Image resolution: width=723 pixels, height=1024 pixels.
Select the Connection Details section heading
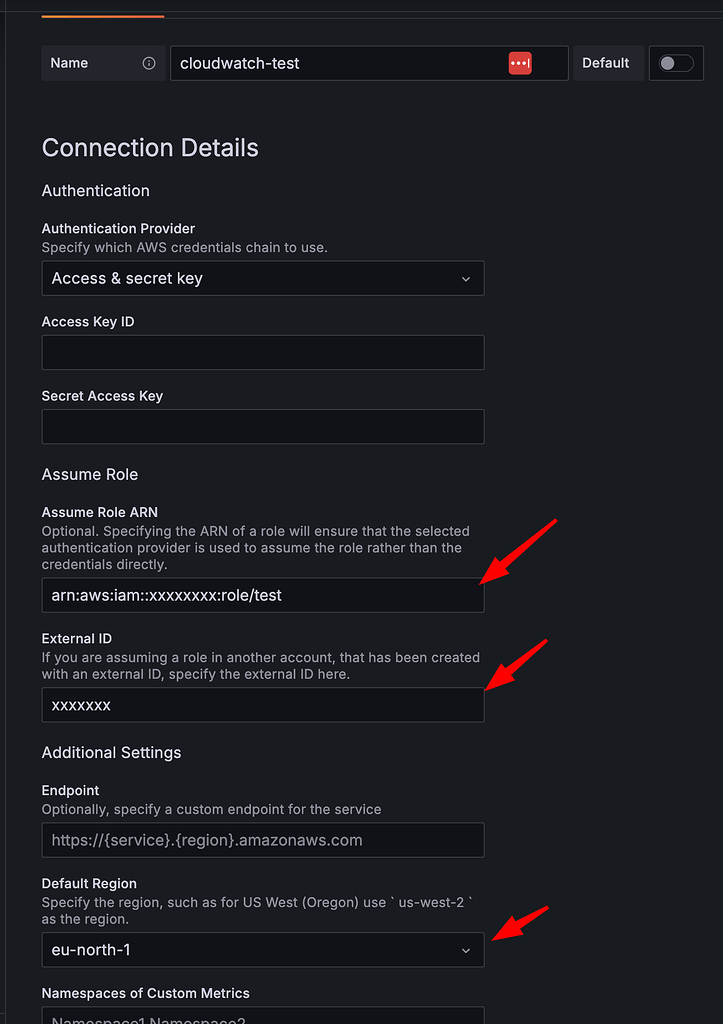coord(150,147)
